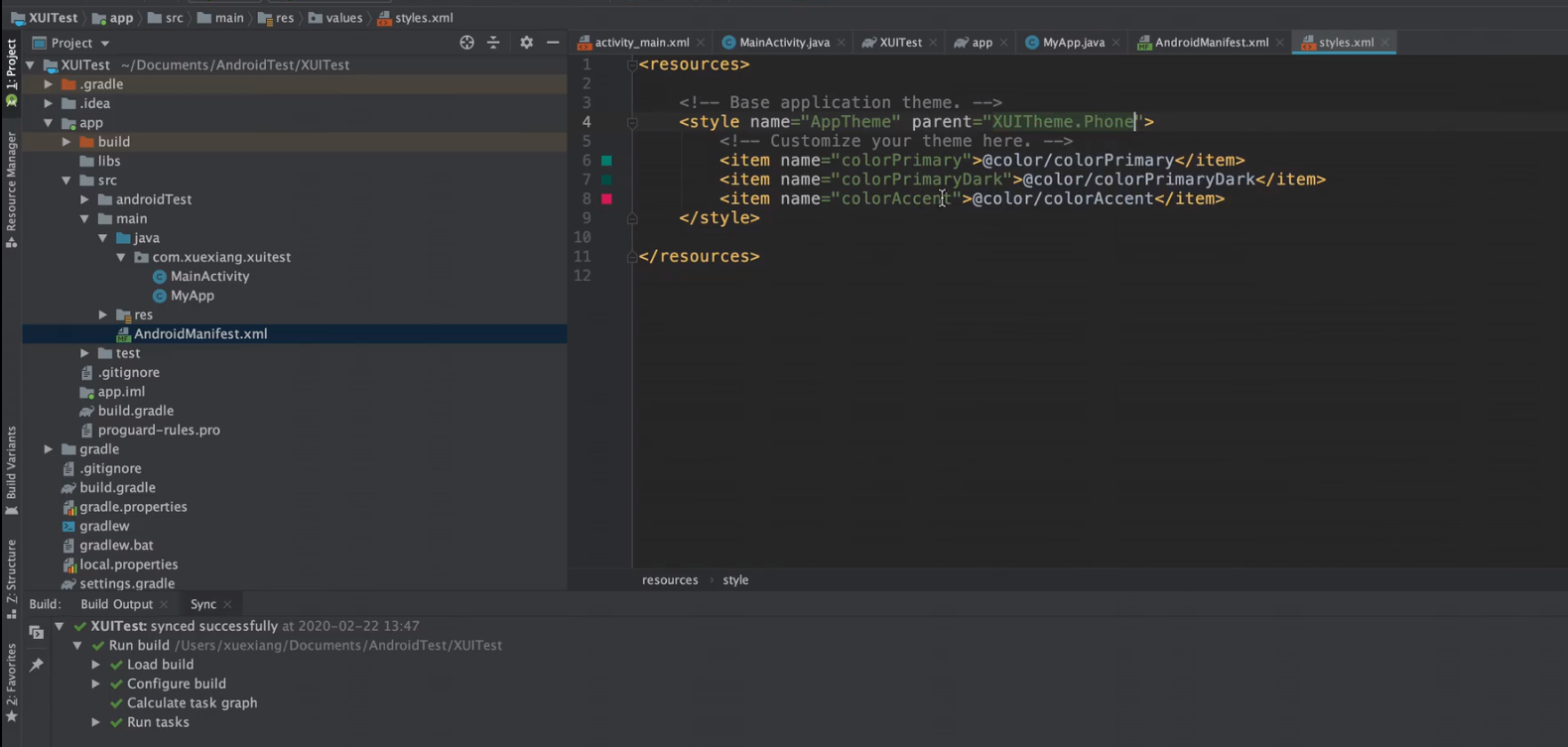Close the activity_main.xml tab
The image size is (1568, 747).
point(701,43)
